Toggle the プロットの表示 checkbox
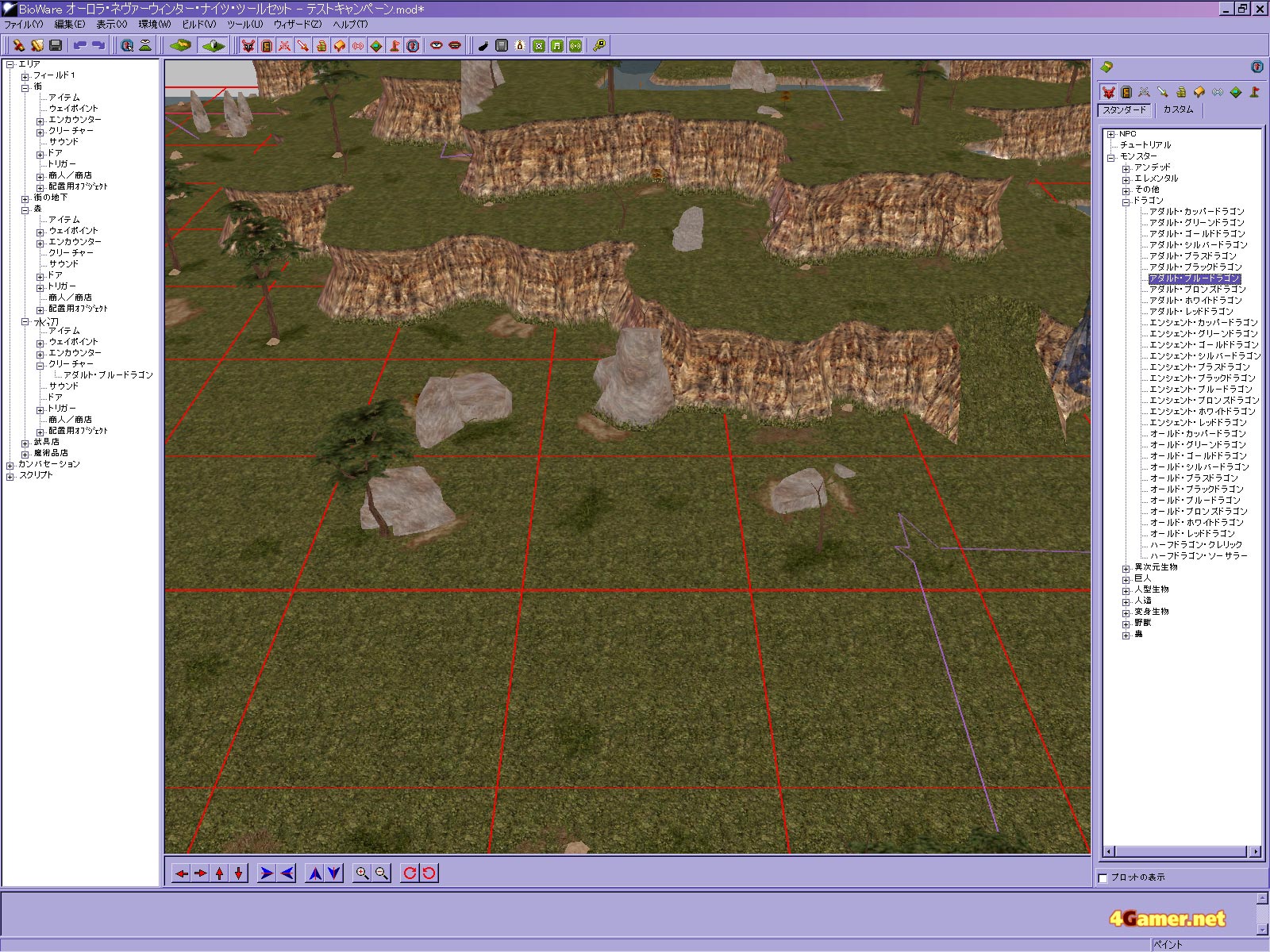Image resolution: width=1270 pixels, height=952 pixels. [x=1103, y=877]
